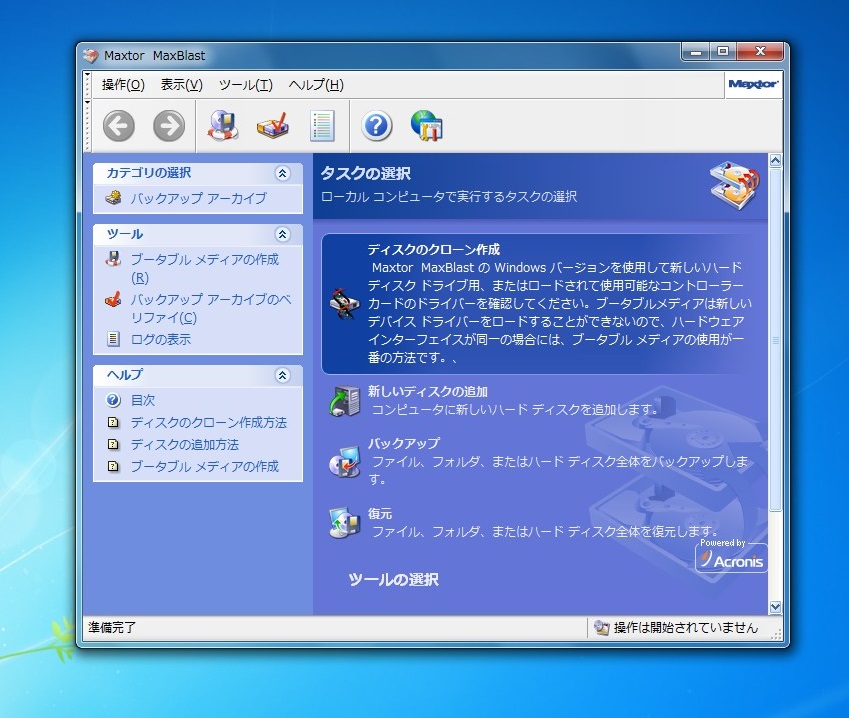The height and width of the screenshot is (718, 849).
Task: Open ディスクの追加方法 help link
Action: [185, 445]
